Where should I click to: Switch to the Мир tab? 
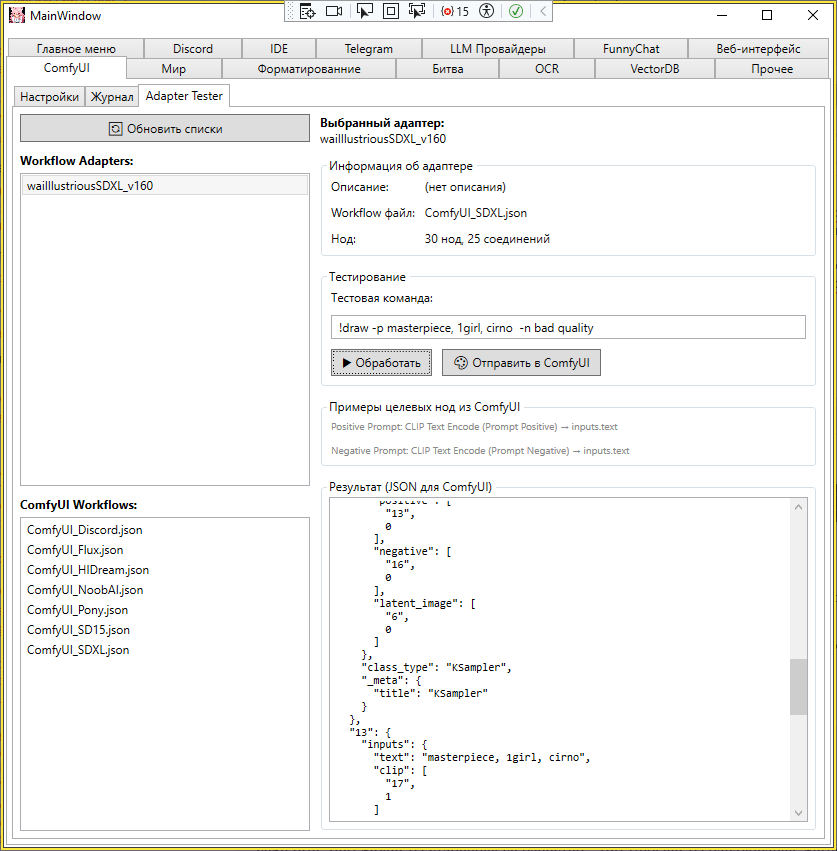pyautogui.click(x=174, y=69)
